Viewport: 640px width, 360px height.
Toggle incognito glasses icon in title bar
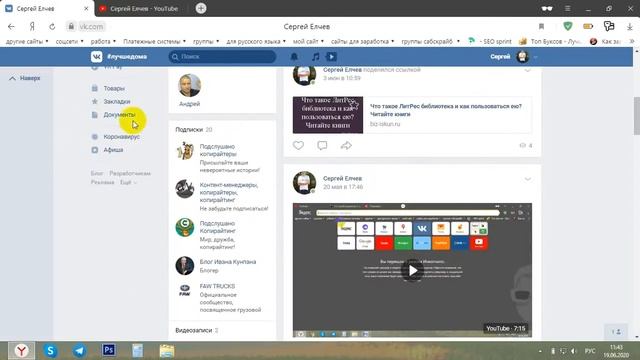(x=547, y=8)
